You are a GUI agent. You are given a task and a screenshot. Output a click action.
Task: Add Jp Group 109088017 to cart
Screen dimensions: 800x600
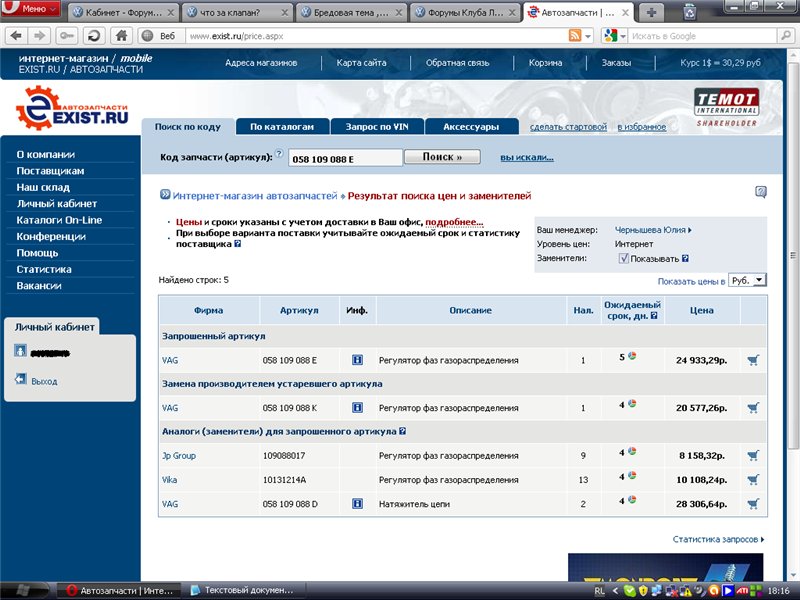pos(753,455)
